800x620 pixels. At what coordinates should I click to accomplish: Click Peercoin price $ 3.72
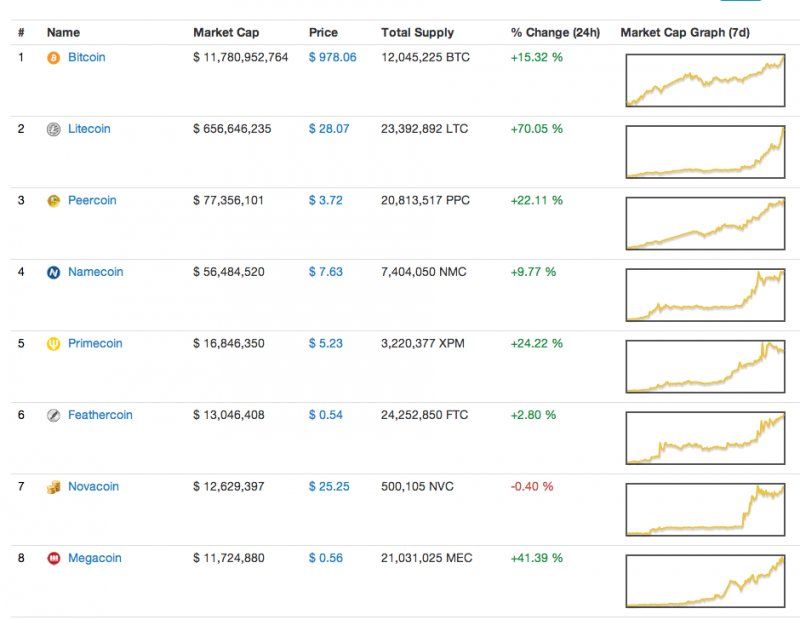(x=326, y=200)
